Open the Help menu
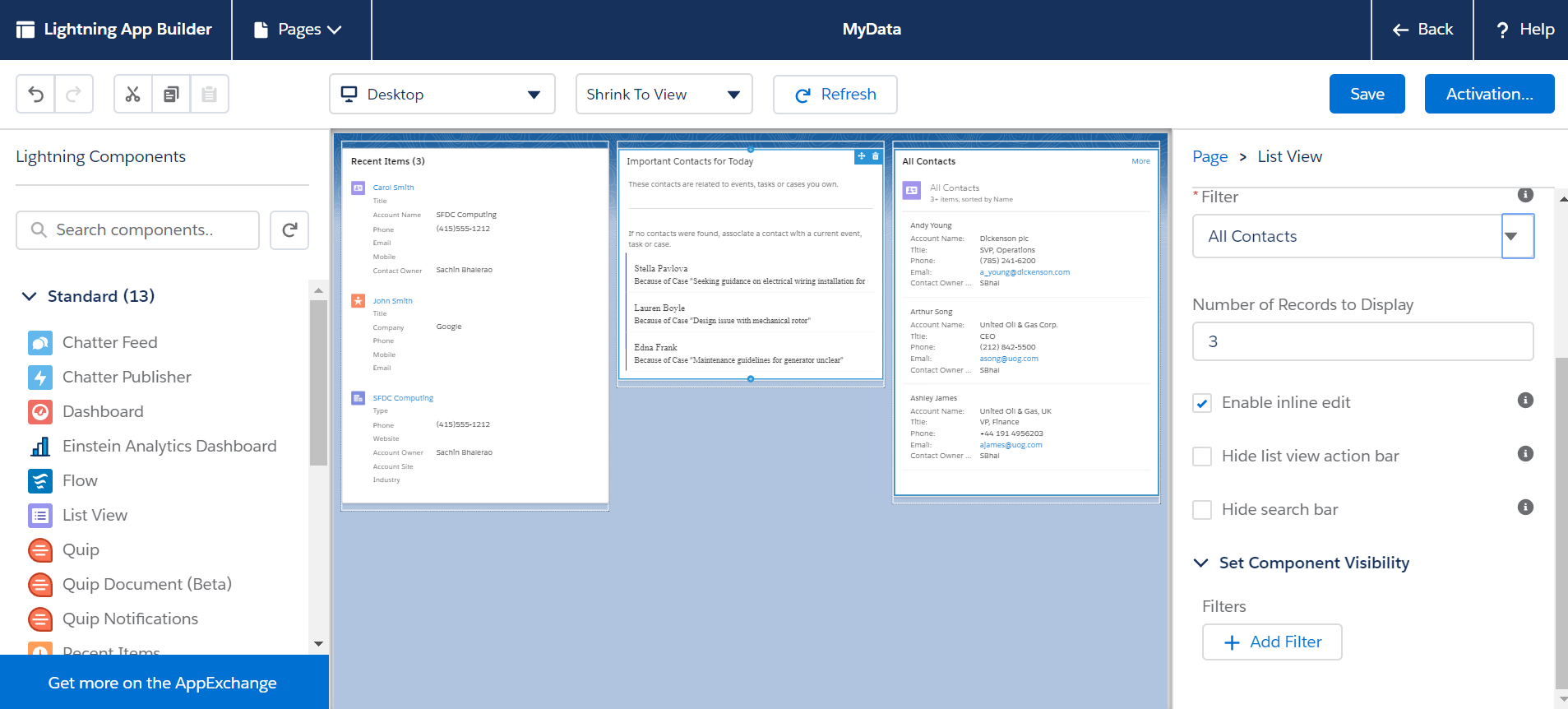Image resolution: width=1568 pixels, height=709 pixels. (1524, 30)
